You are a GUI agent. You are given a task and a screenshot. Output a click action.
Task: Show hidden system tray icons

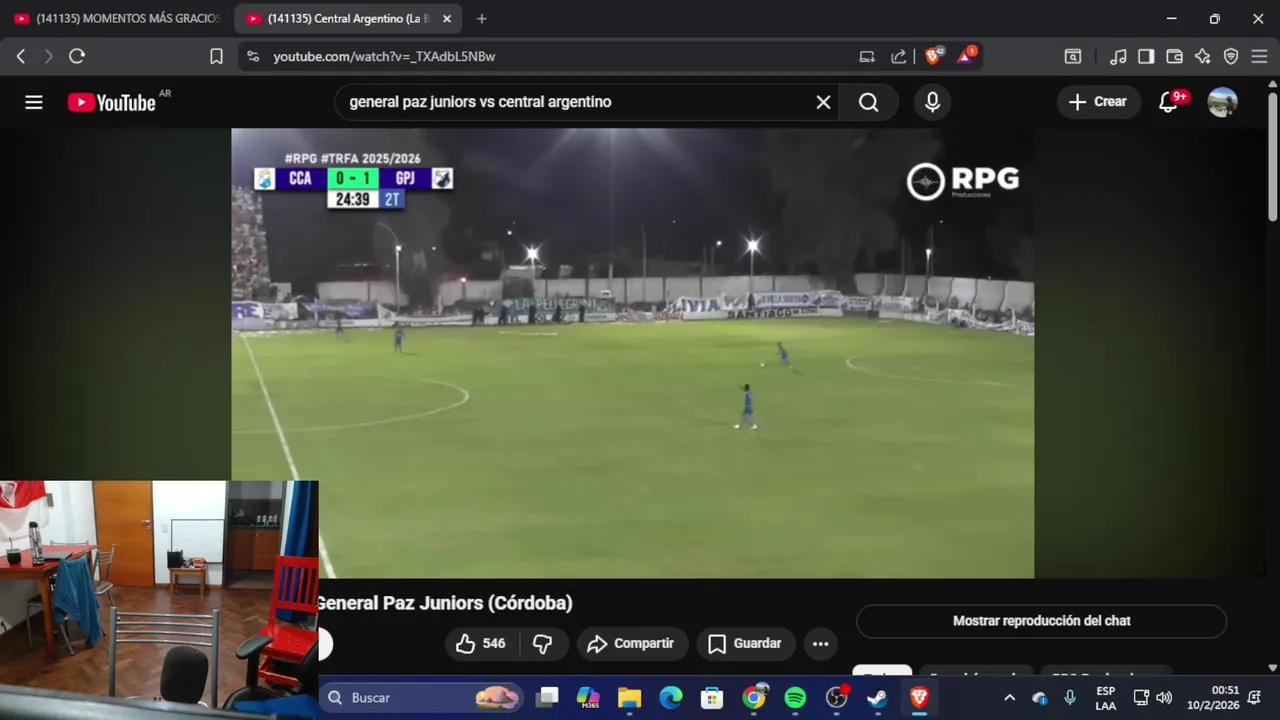(1009, 698)
